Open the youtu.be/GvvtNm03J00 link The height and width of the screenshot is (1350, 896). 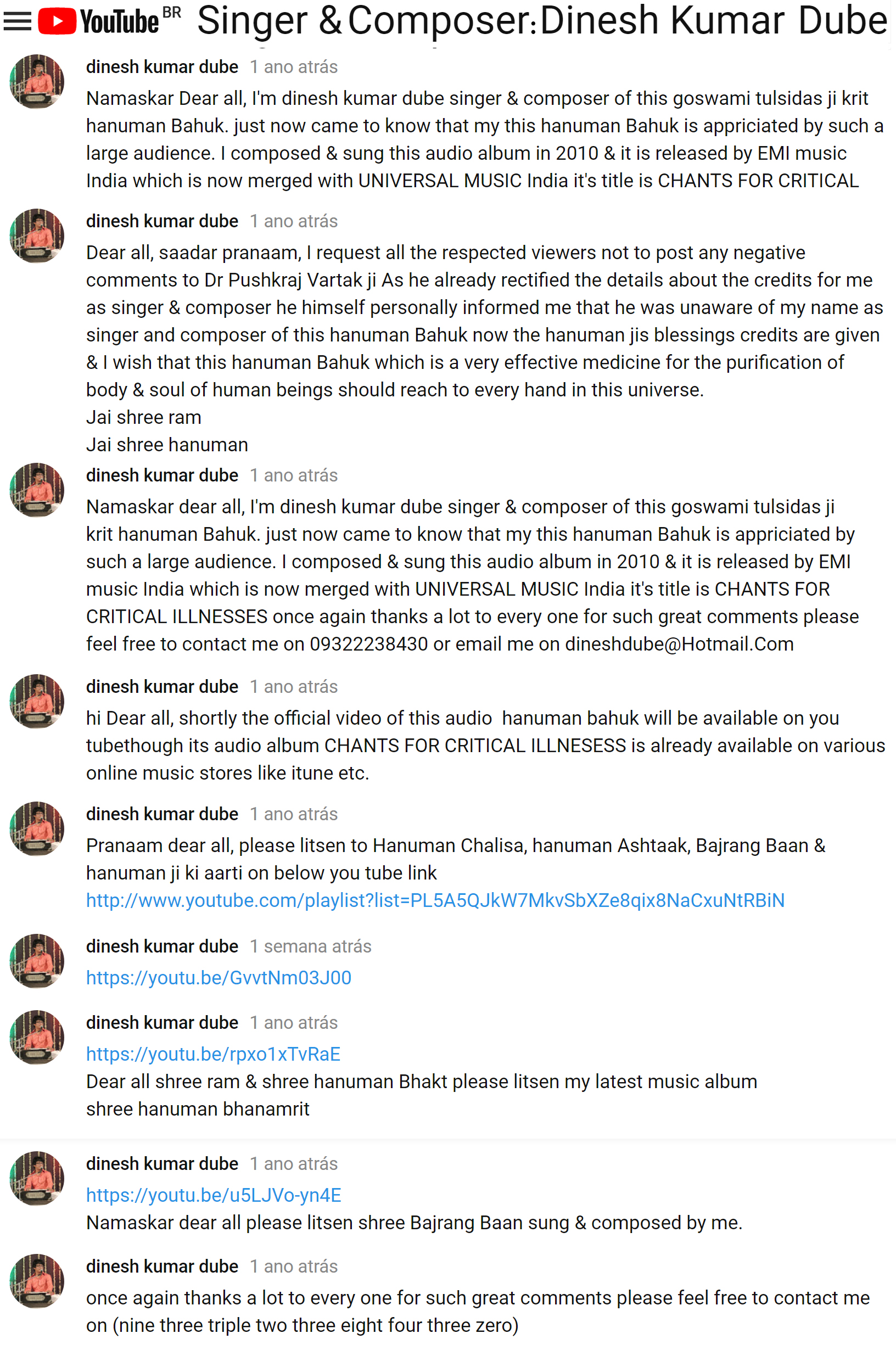click(x=219, y=978)
